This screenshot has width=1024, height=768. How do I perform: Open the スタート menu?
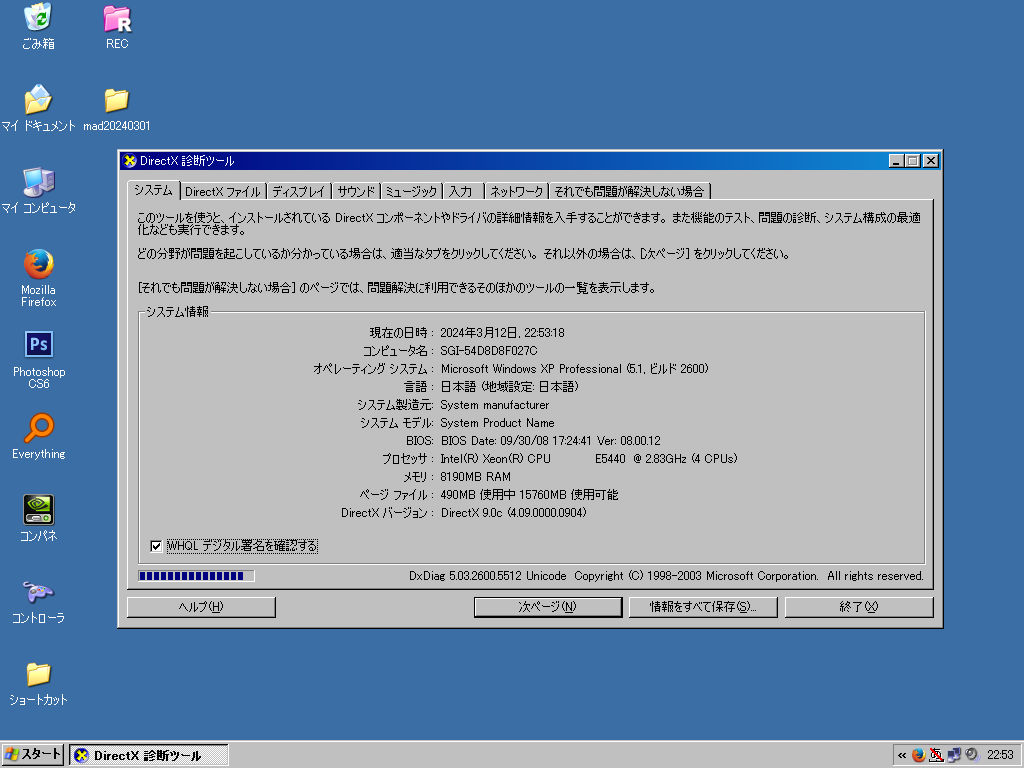click(33, 755)
